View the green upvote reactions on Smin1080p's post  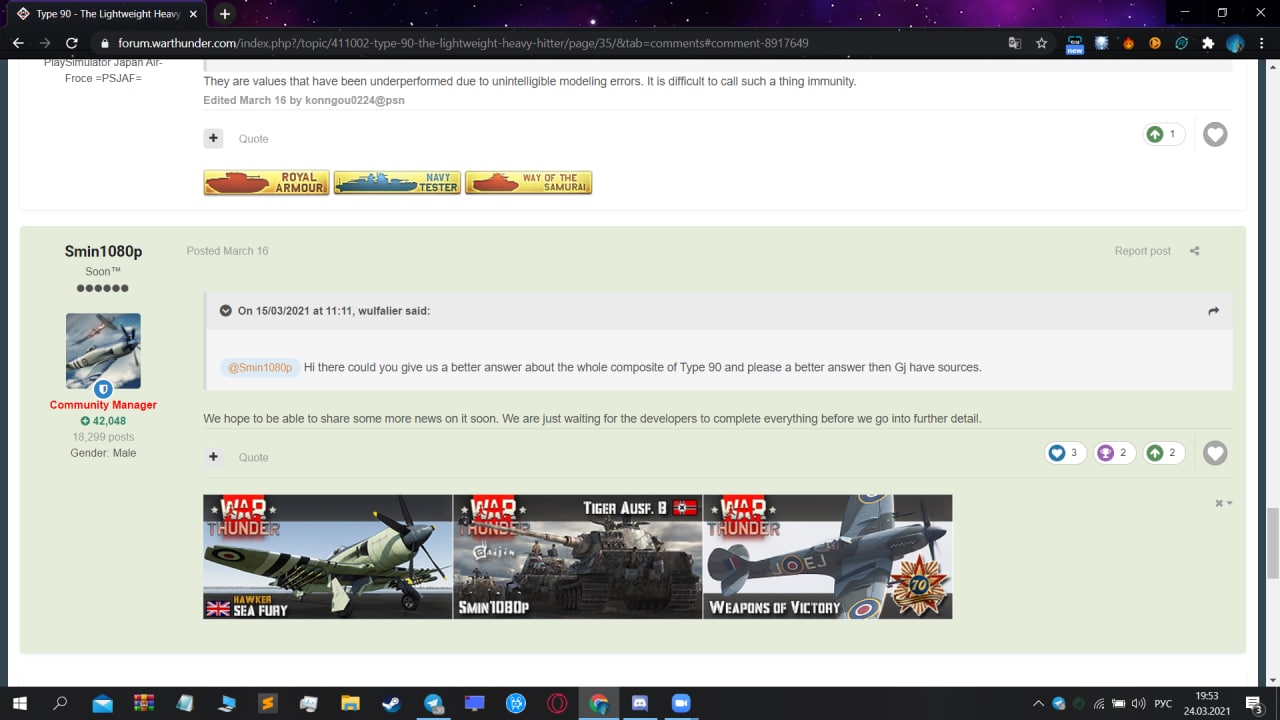[x=1164, y=453]
